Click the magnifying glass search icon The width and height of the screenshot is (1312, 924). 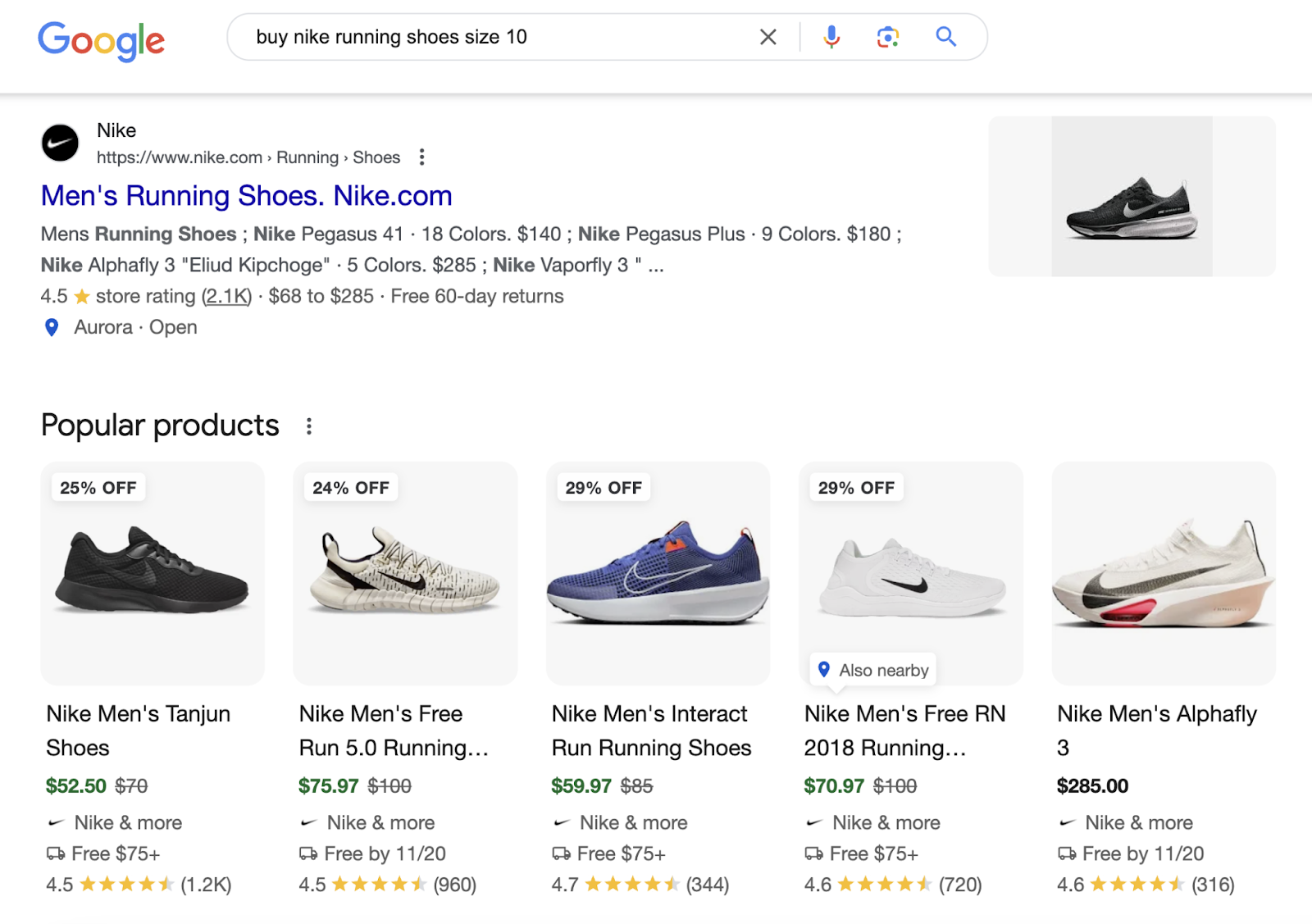[x=945, y=37]
